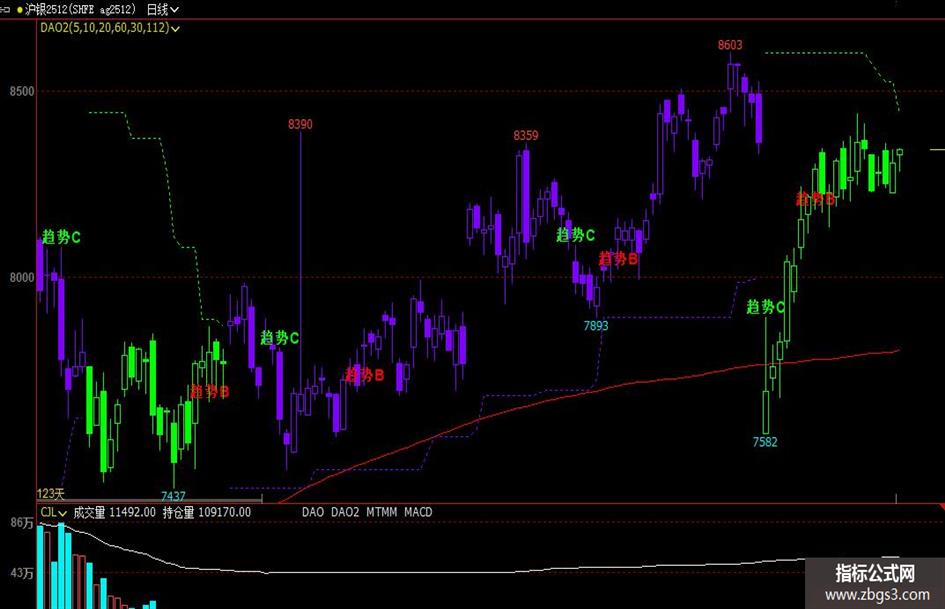
Task: Click the 123天 range label
Action: 51,494
